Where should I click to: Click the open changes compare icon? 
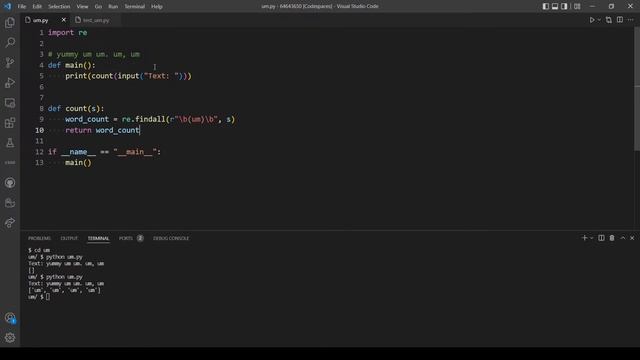click(x=609, y=20)
